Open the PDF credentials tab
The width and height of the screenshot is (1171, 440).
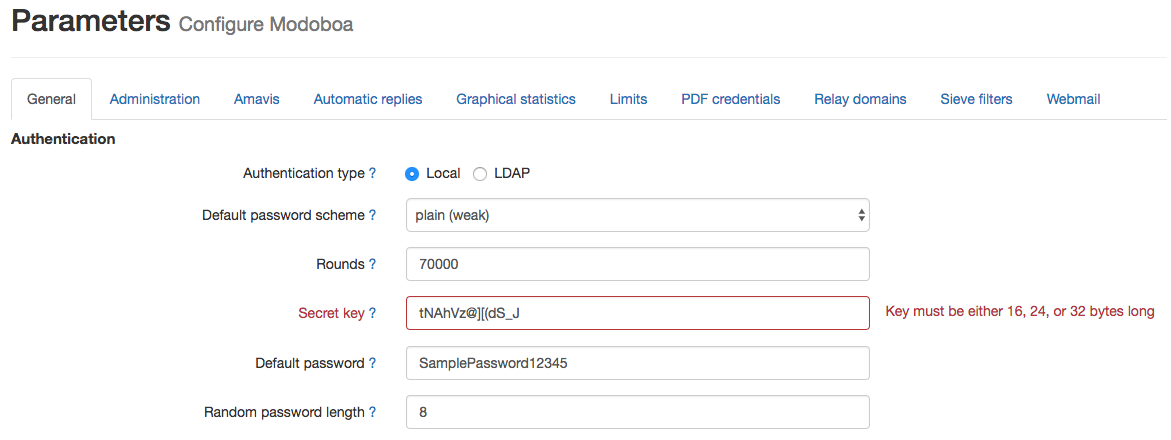click(730, 99)
